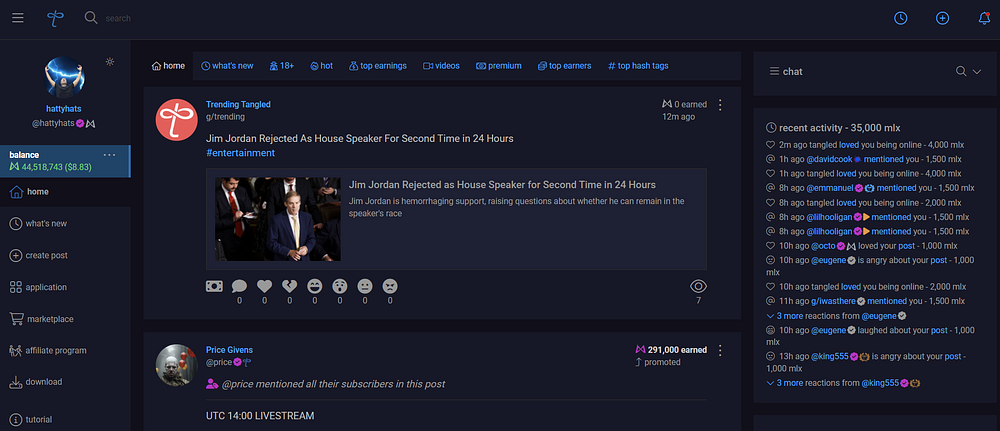Click the heart love reaction on Jim Jordan post
The height and width of the screenshot is (431, 1000).
tap(264, 286)
